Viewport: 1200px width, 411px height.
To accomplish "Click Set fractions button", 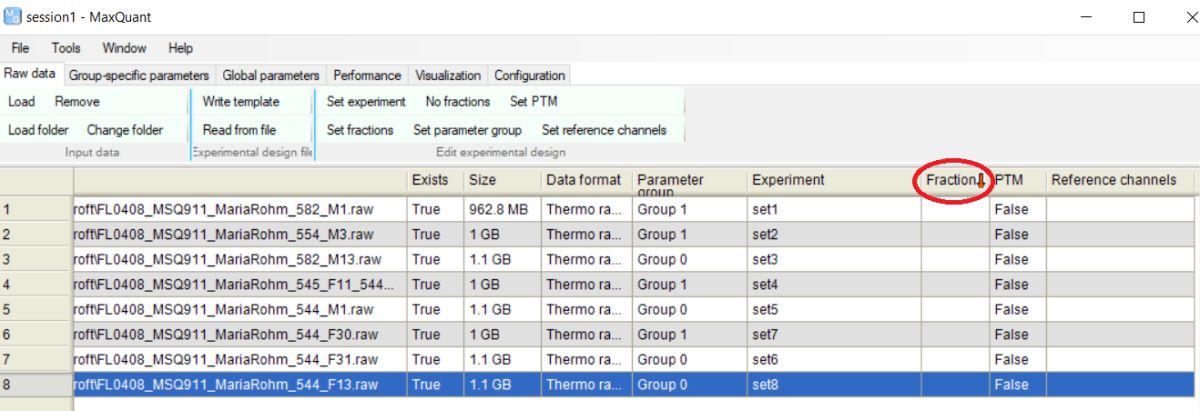I will click(360, 130).
